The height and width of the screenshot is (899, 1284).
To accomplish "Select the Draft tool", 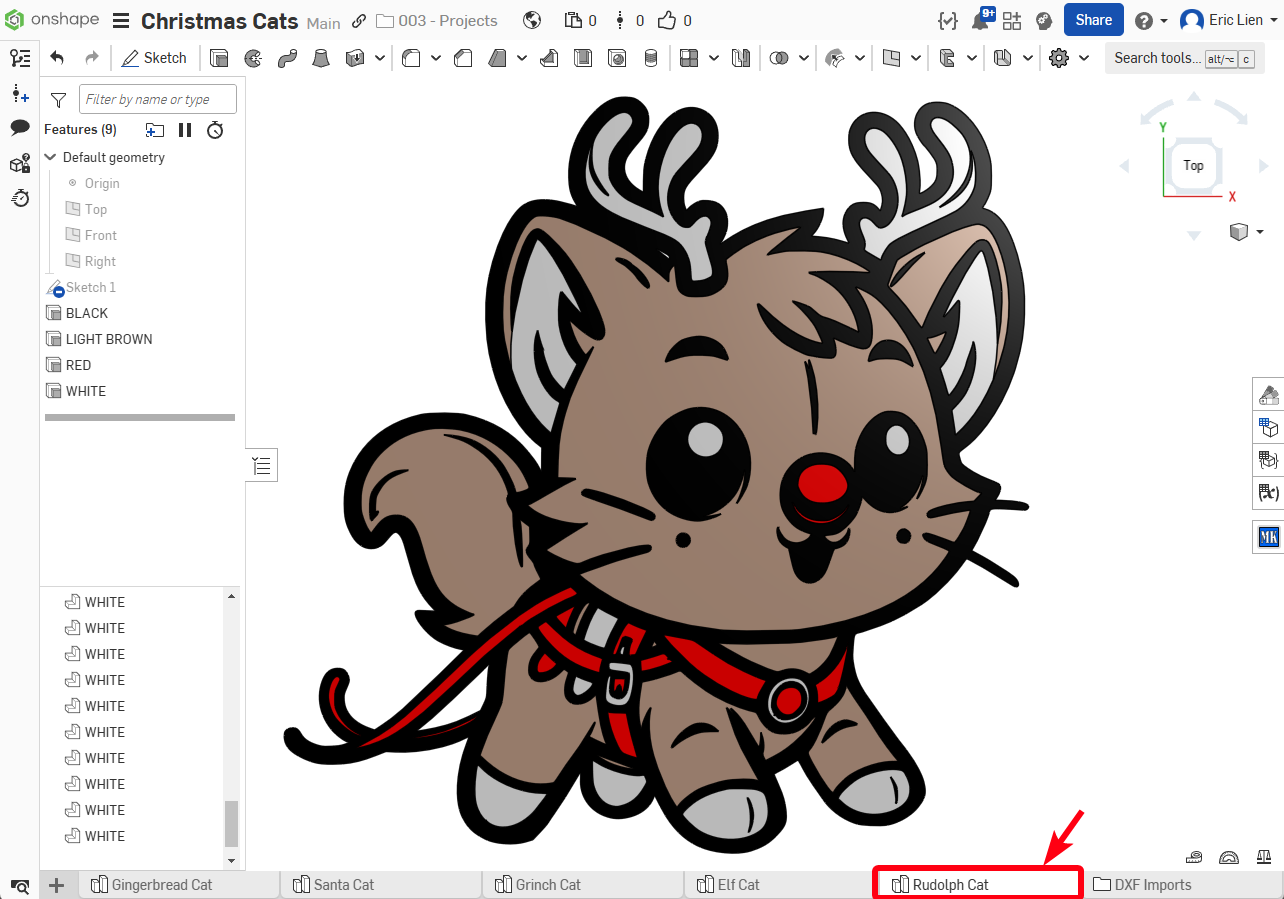I will (x=497, y=58).
